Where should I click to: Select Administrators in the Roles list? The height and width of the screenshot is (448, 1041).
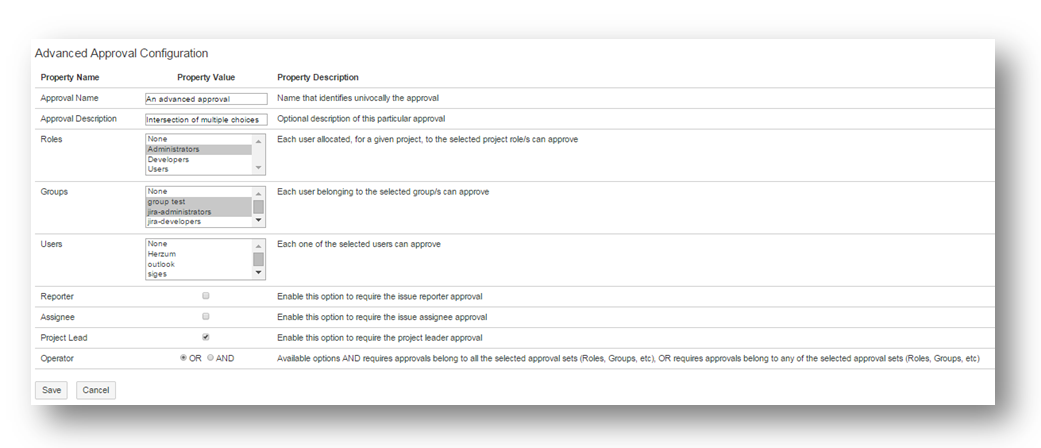pyautogui.click(x=198, y=149)
